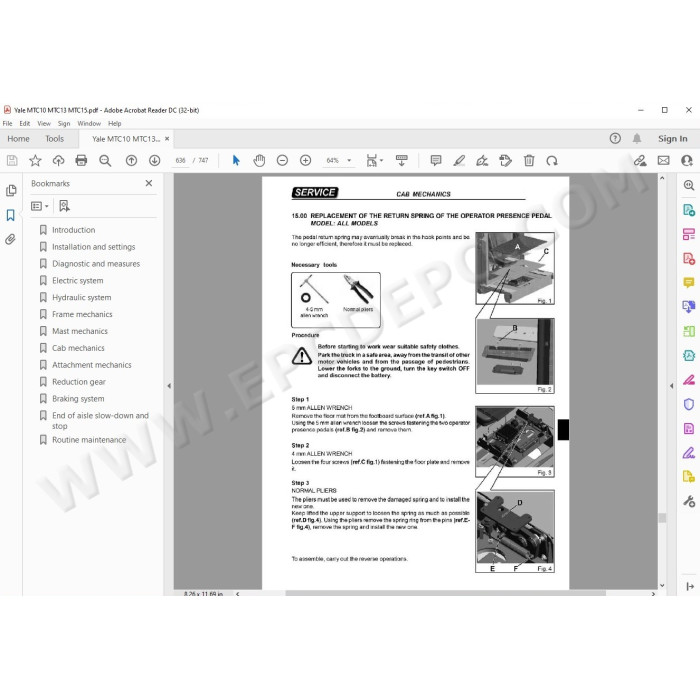This screenshot has width=700, height=700.
Task: Save the file using the disk icon
Action: (x=12, y=160)
